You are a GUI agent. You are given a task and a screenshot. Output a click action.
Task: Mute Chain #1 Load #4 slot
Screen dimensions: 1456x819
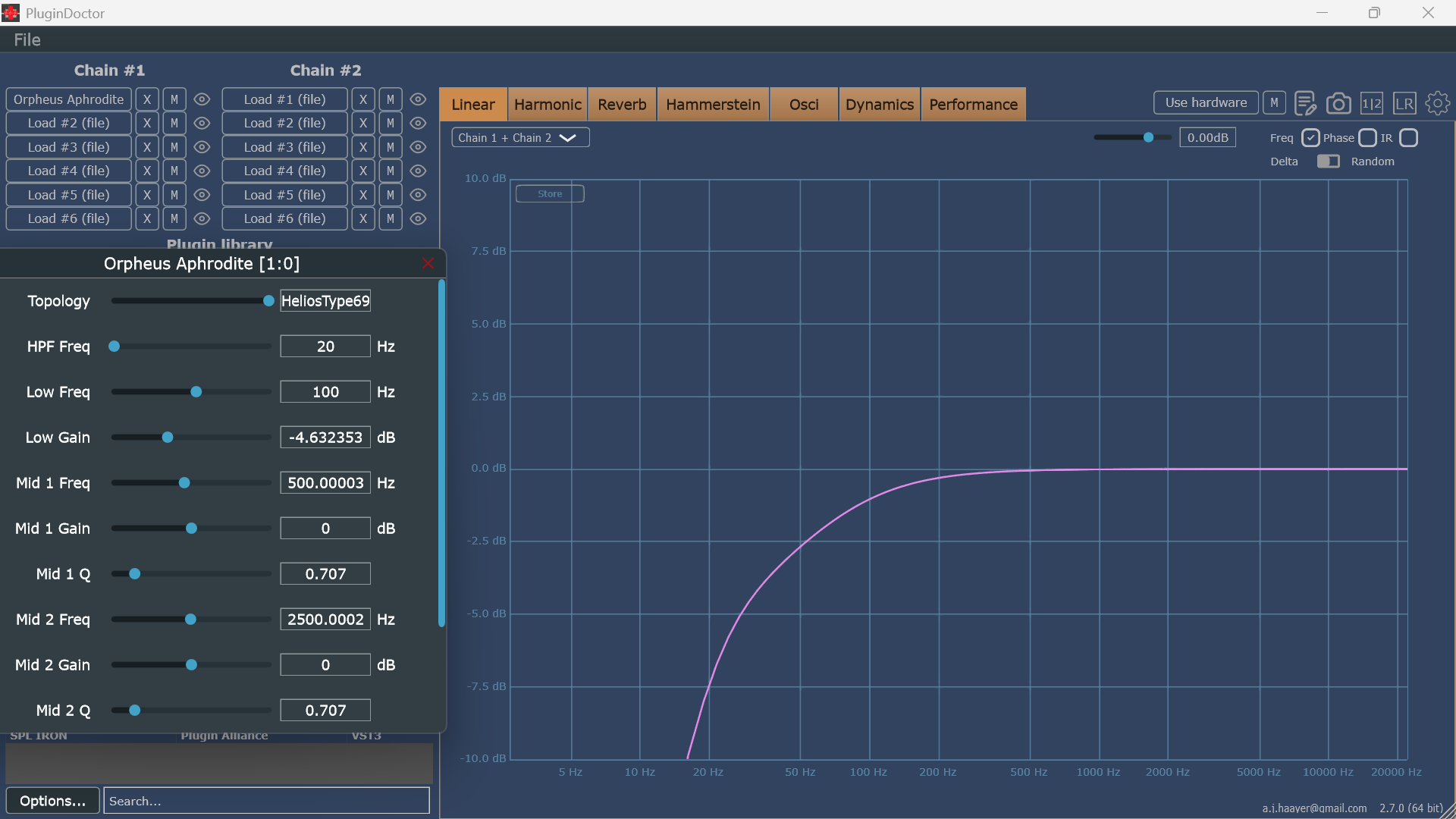[174, 171]
